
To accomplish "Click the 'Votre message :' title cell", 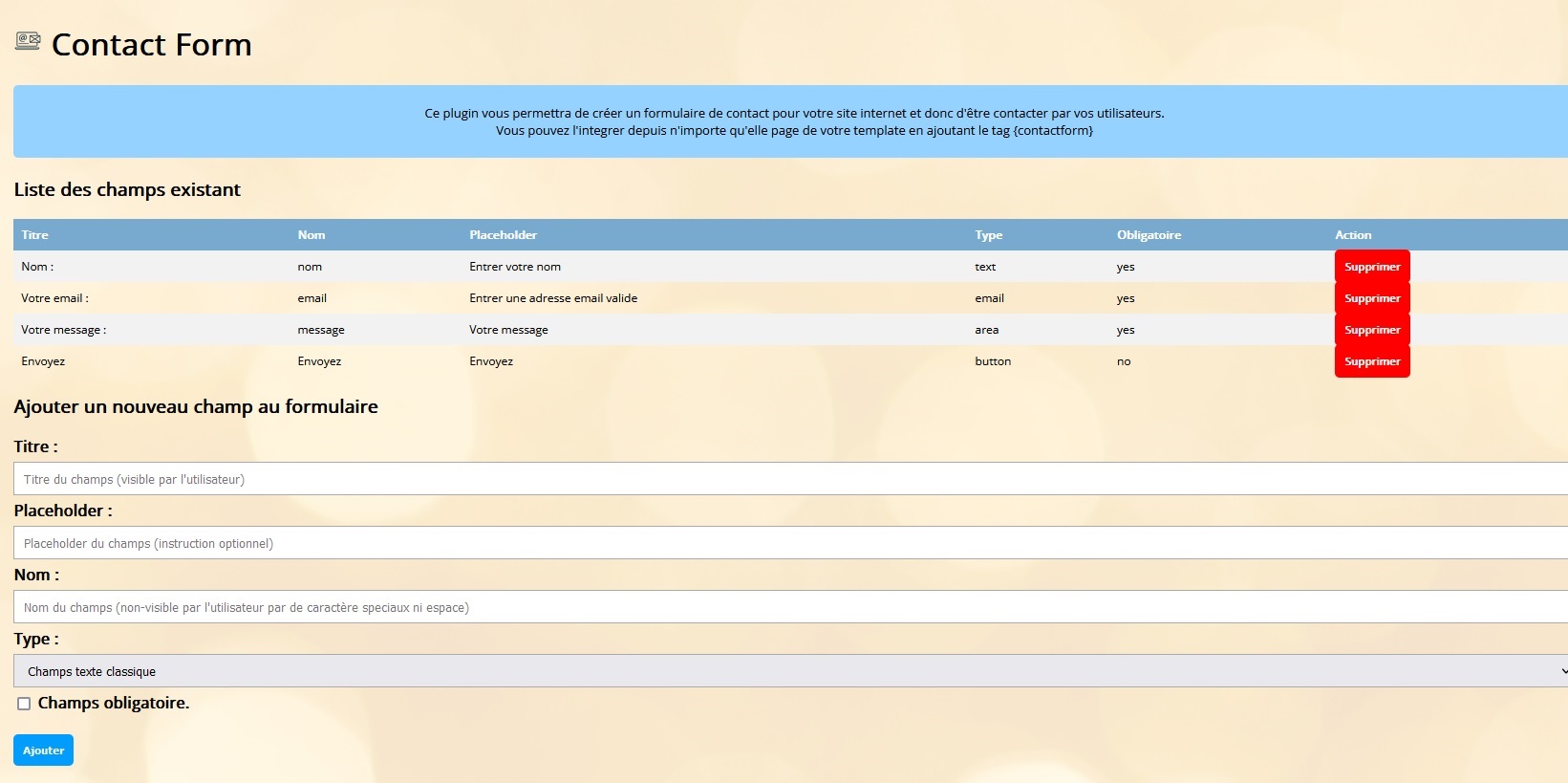I will tap(64, 330).
